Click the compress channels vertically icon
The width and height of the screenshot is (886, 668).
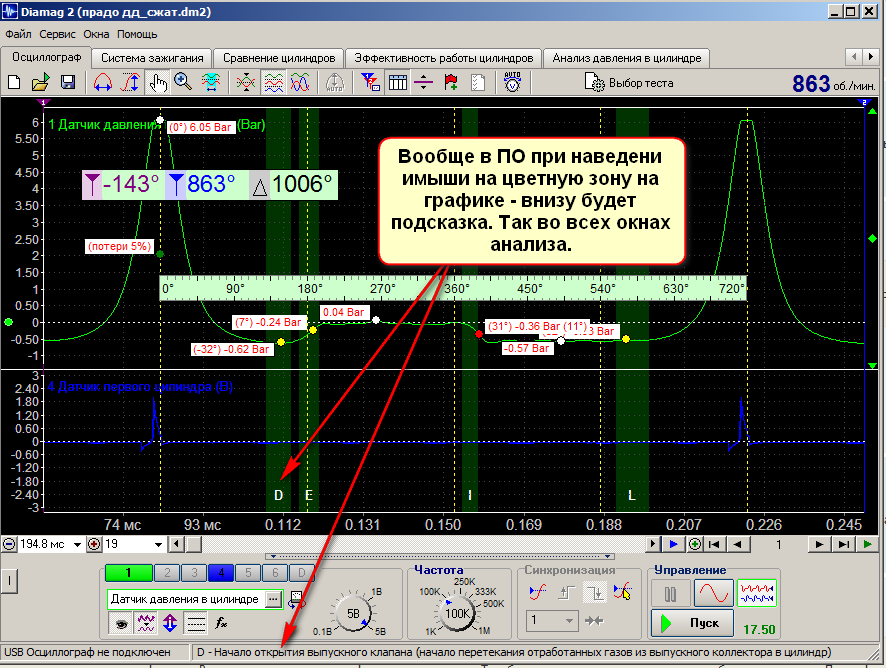pos(246,83)
